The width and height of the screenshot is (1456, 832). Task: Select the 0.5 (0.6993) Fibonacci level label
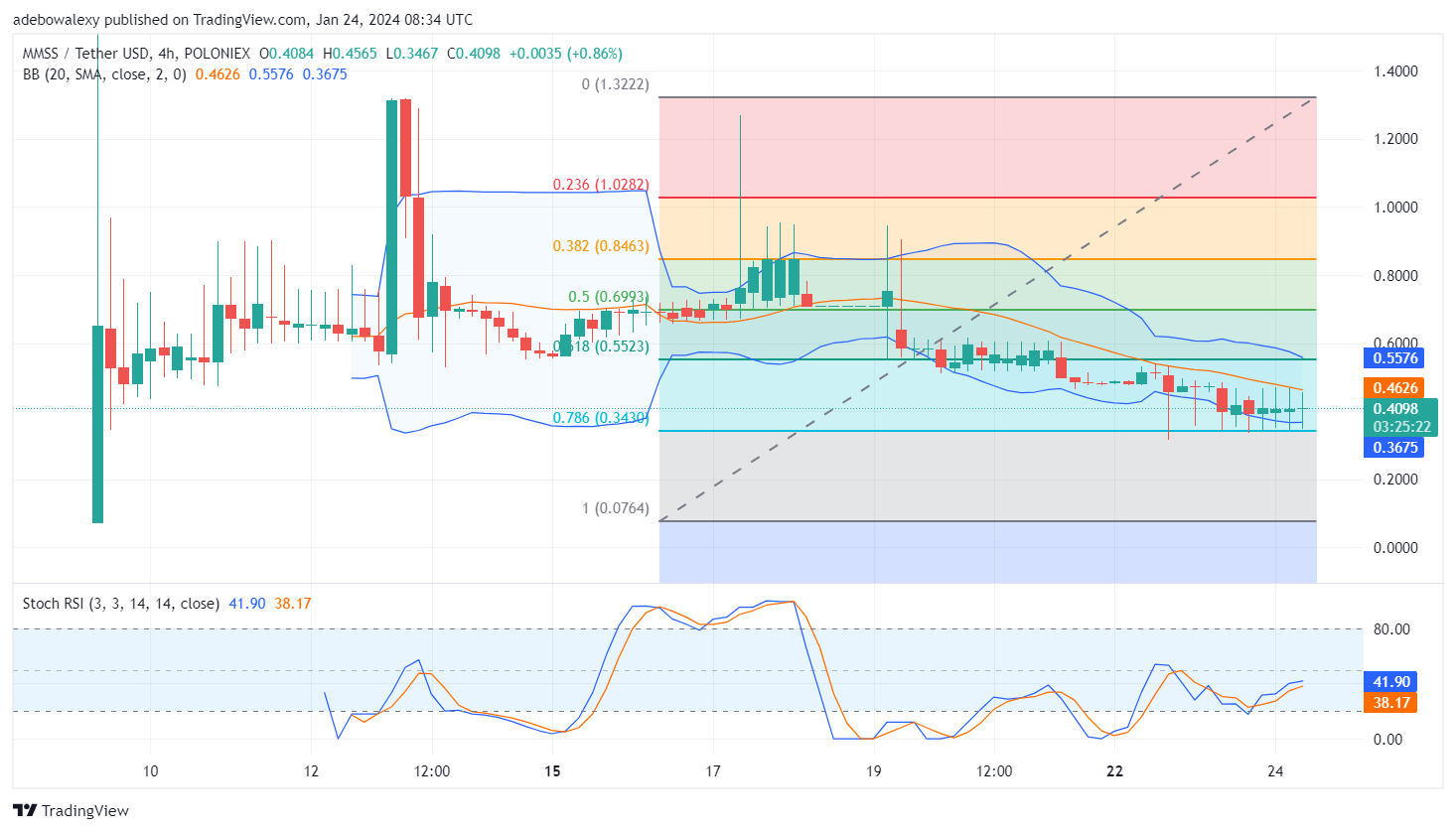coord(608,297)
